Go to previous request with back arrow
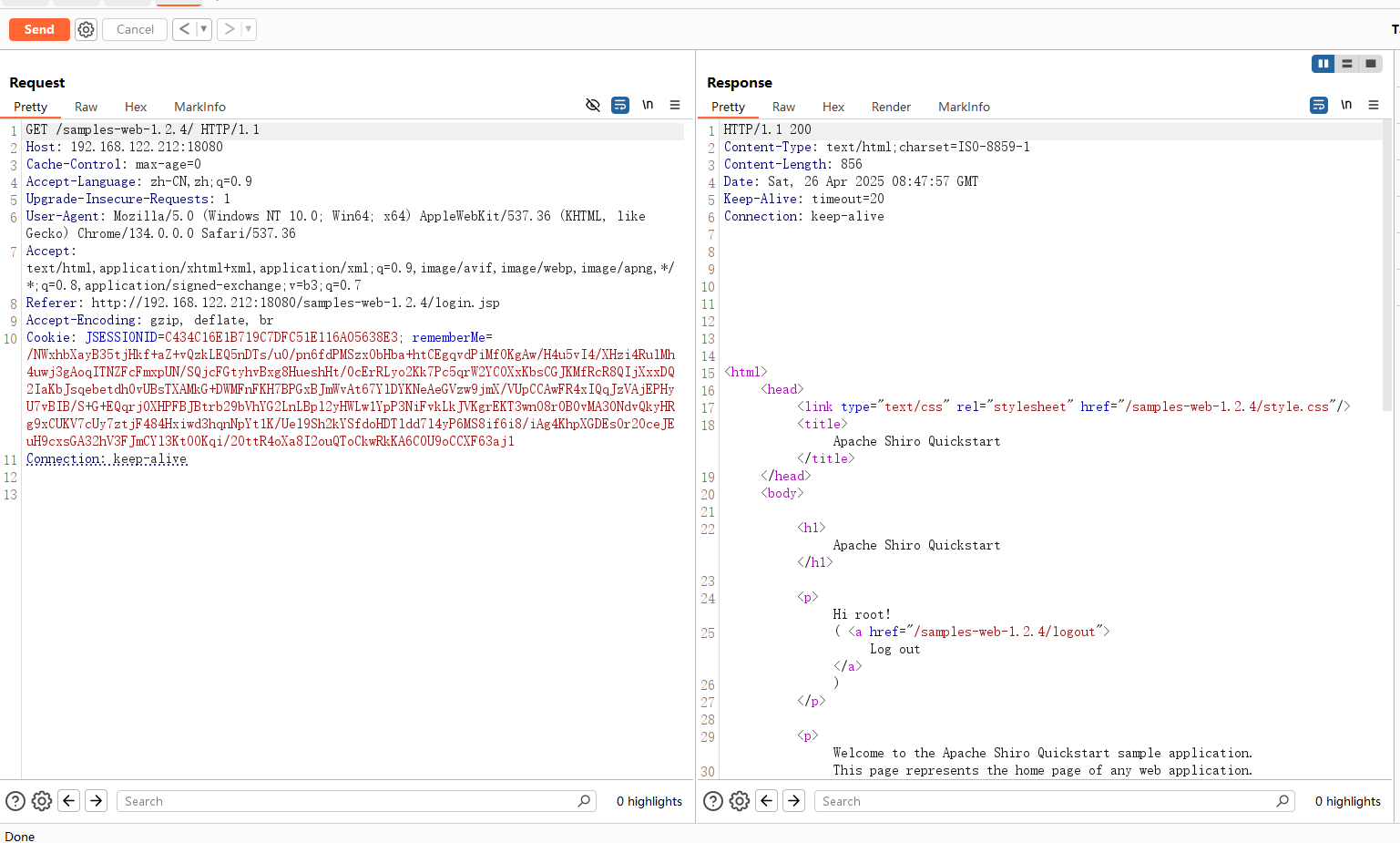Viewport: 1400px width, 843px height. pos(185,29)
